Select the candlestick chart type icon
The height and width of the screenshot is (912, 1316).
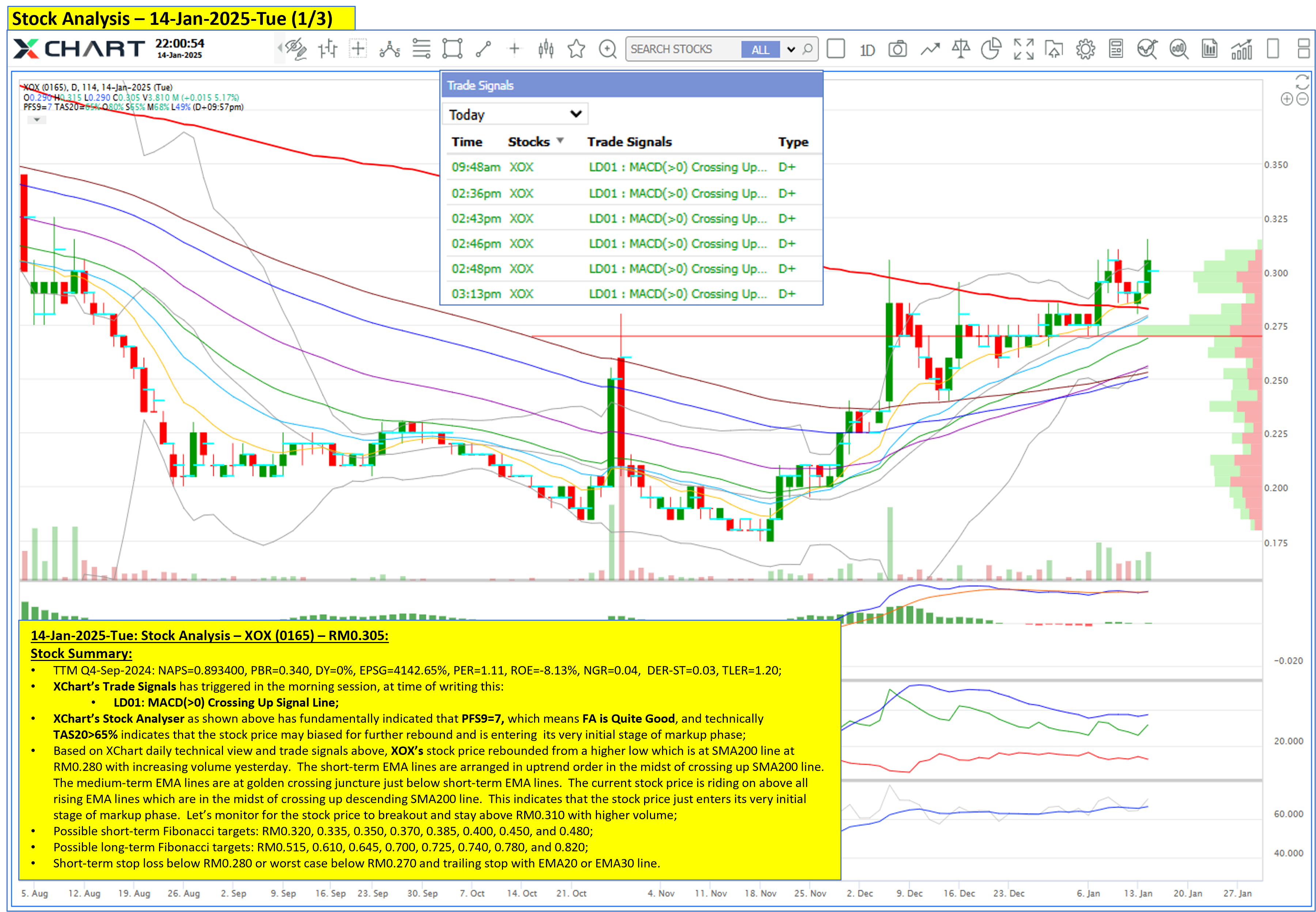[x=545, y=49]
